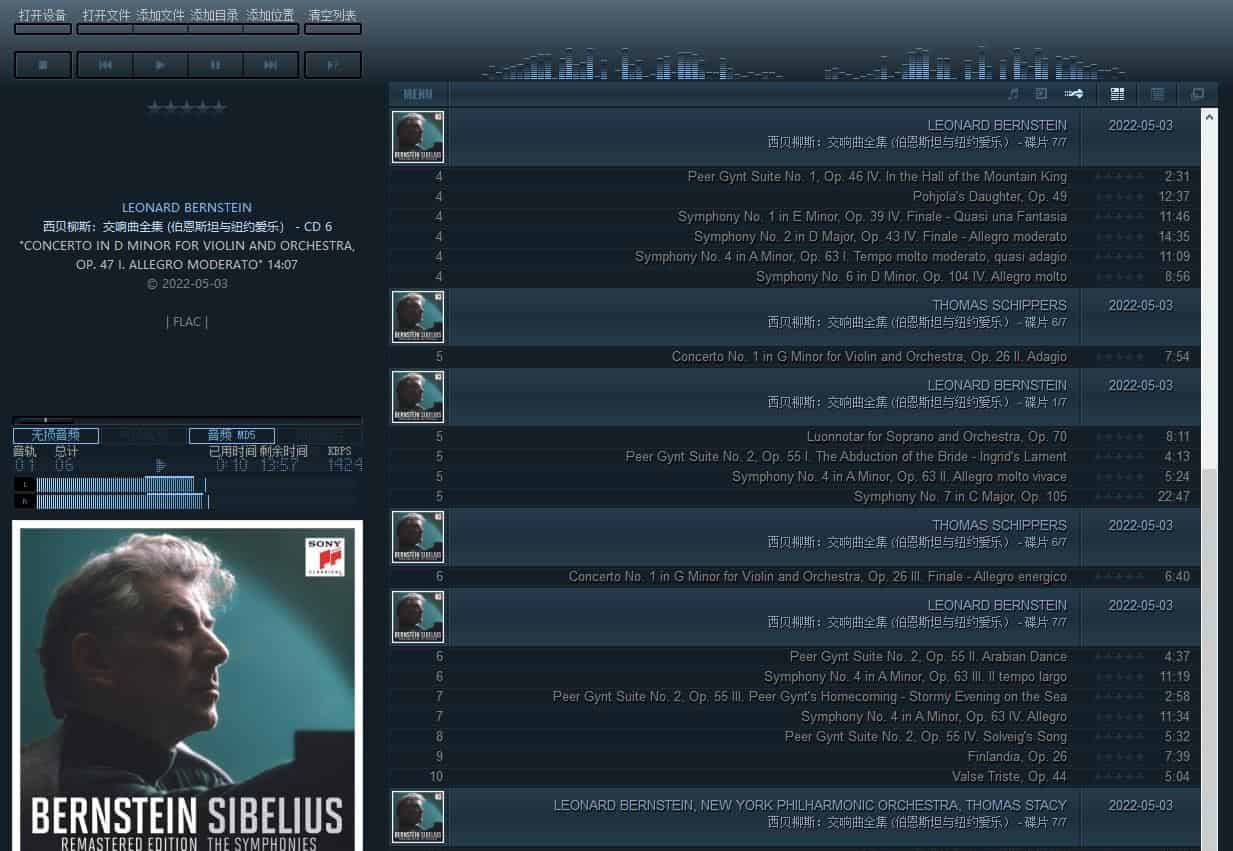Click rating stars on the 'Finlandia, Op. 26' row
The height and width of the screenshot is (851, 1233).
click(x=1119, y=757)
